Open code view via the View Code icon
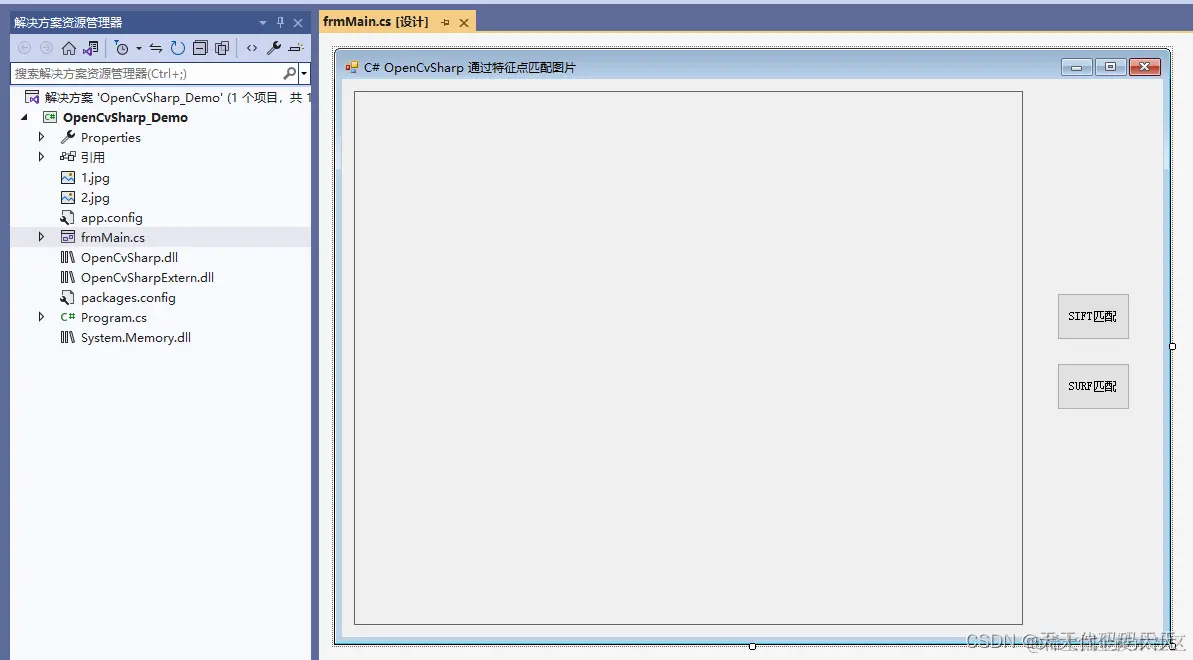 pyautogui.click(x=252, y=47)
